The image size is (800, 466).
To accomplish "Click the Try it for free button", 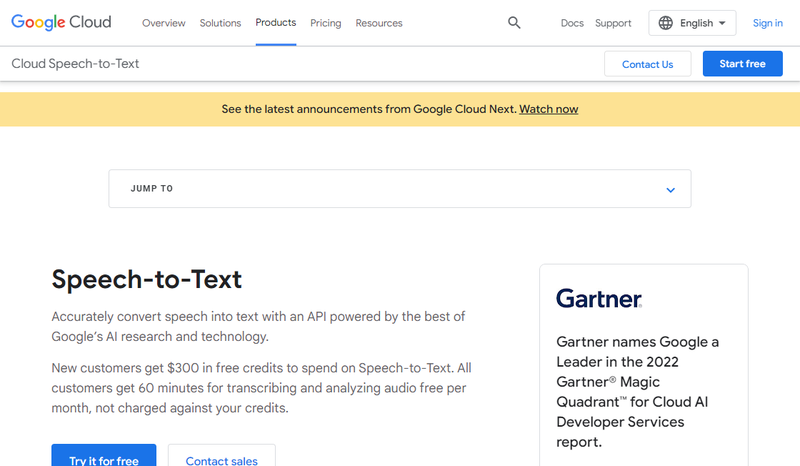I will point(104,458).
